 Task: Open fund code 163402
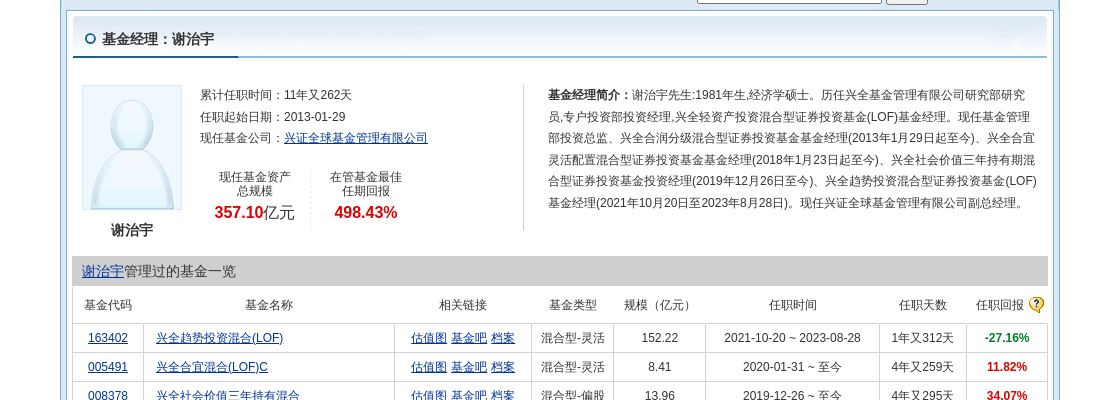(108, 338)
